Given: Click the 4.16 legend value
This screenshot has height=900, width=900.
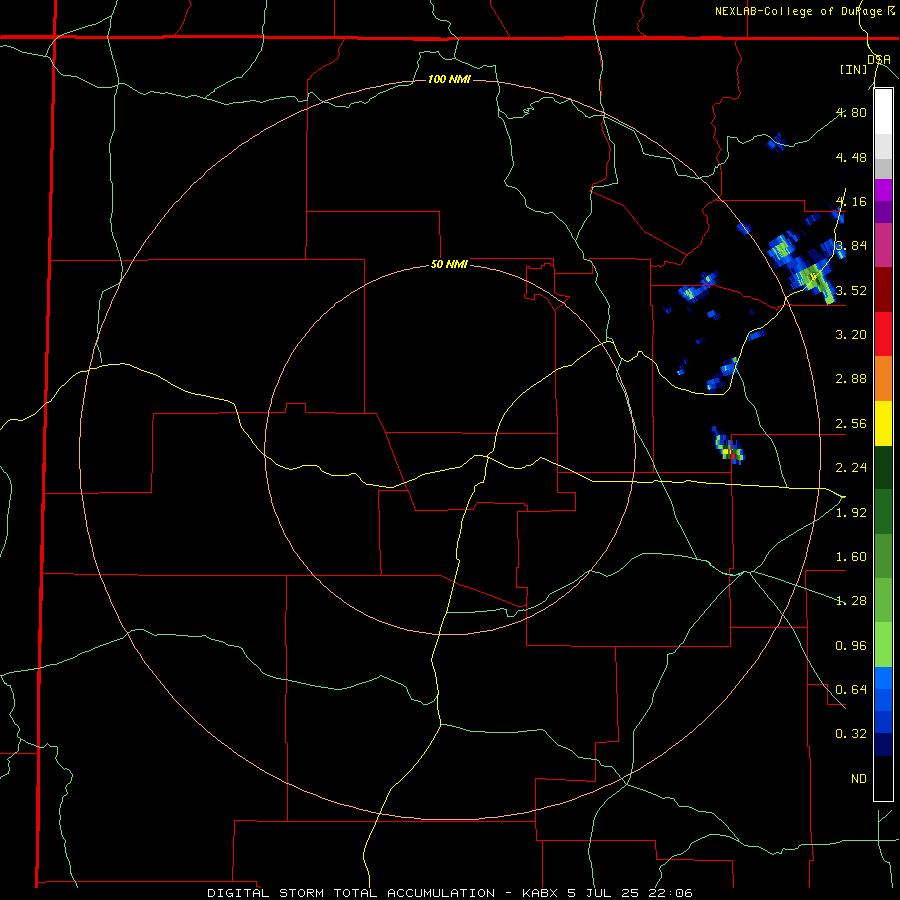Looking at the screenshot, I should [x=851, y=201].
